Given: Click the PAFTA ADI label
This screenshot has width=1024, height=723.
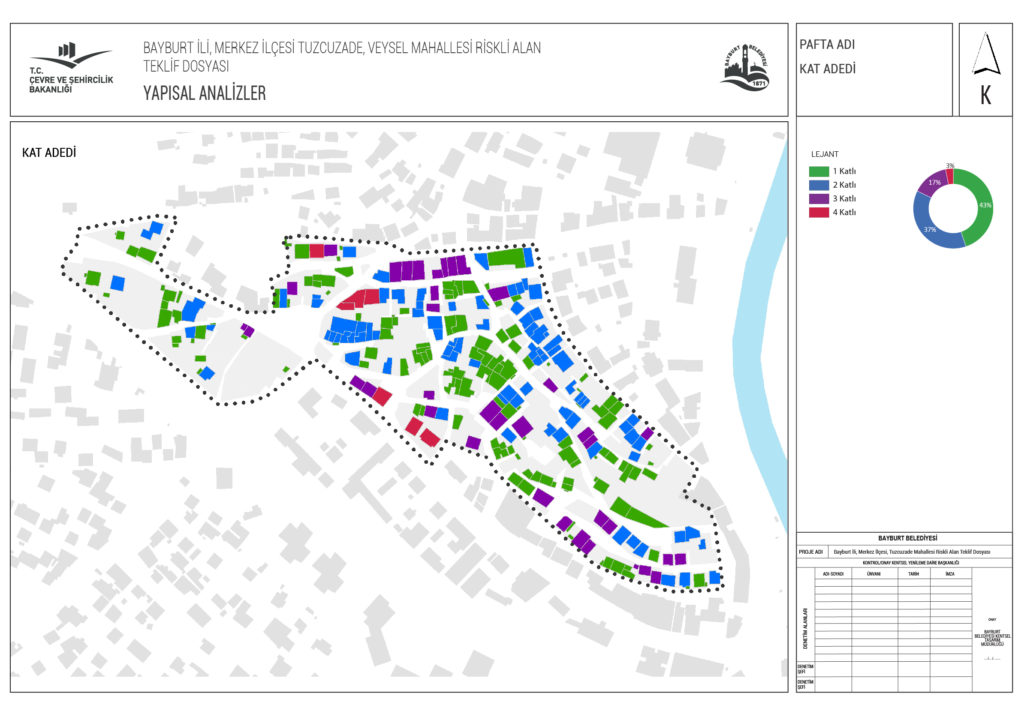Looking at the screenshot, I should click(x=826, y=45).
